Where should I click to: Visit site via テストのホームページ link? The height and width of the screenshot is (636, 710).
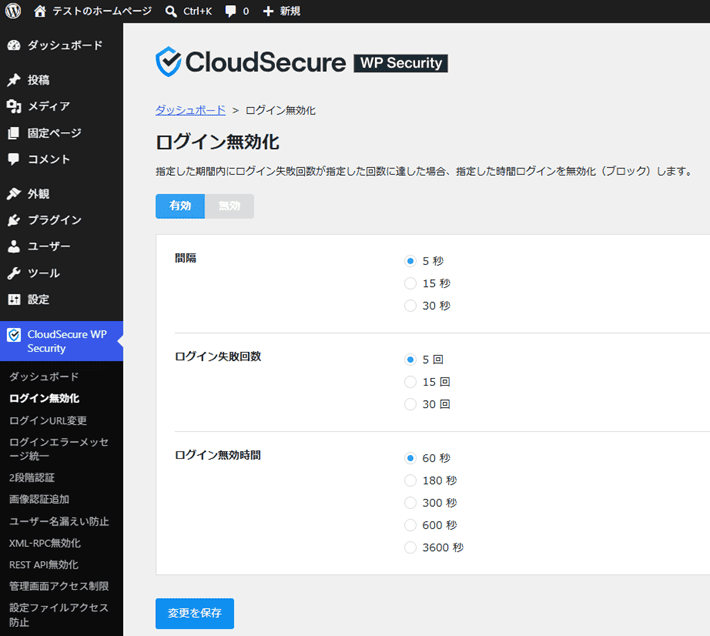tap(102, 11)
